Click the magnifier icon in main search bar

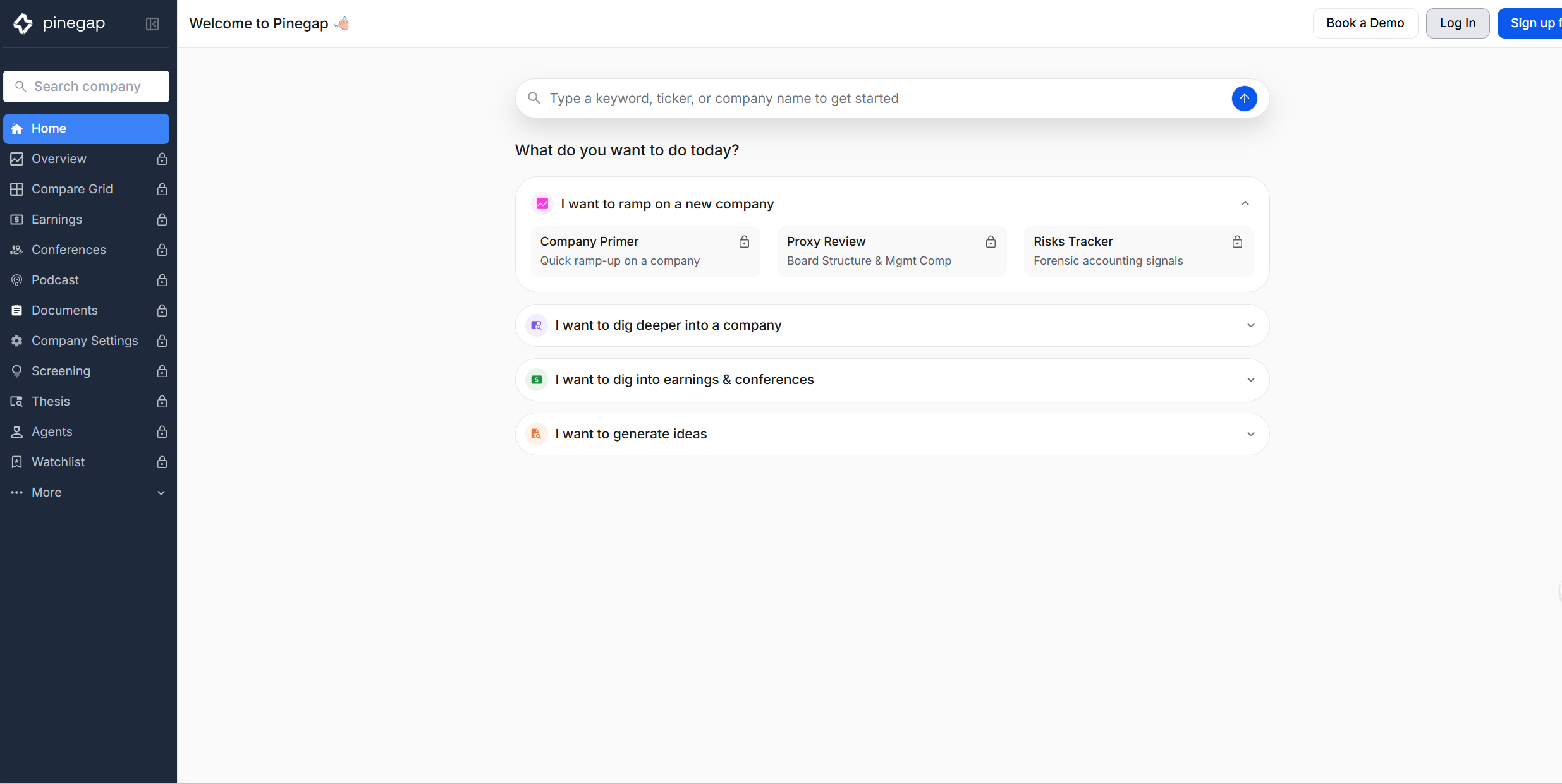(534, 99)
